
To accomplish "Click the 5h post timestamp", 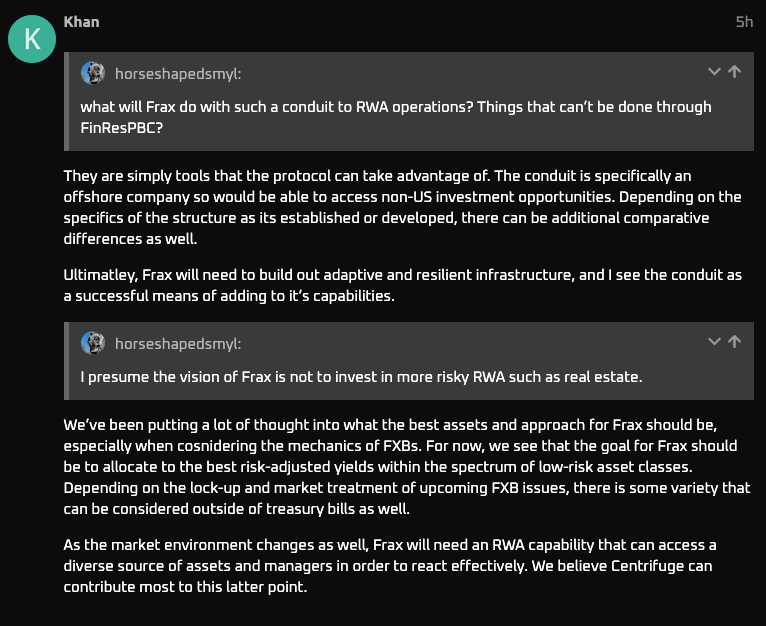I will 744,21.
